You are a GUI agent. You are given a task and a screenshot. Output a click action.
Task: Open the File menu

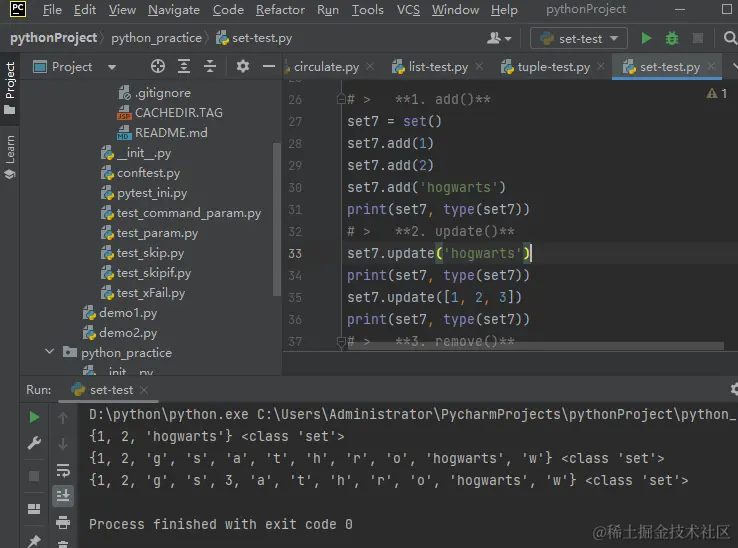click(x=52, y=9)
